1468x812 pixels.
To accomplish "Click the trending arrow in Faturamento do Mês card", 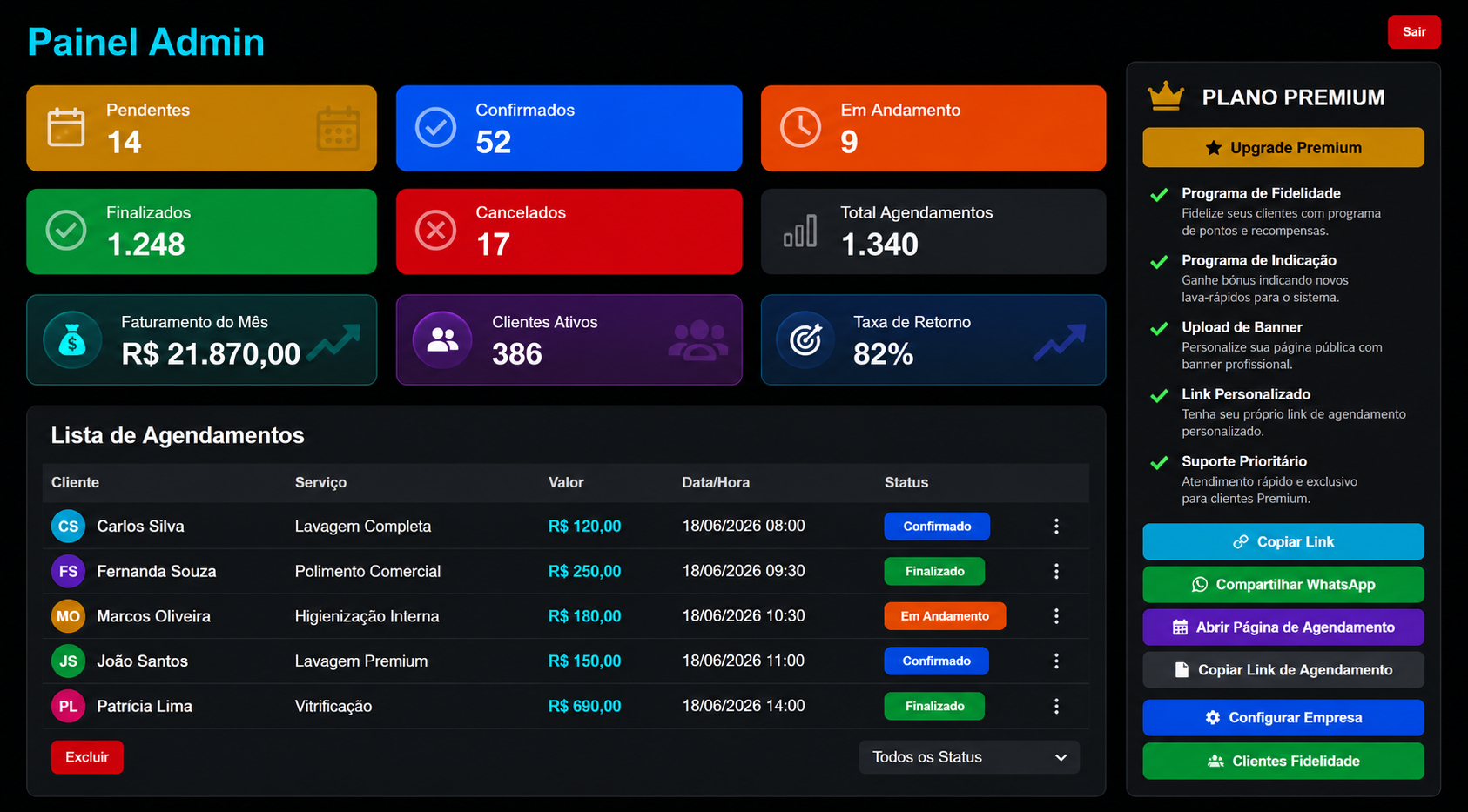I will (334, 341).
